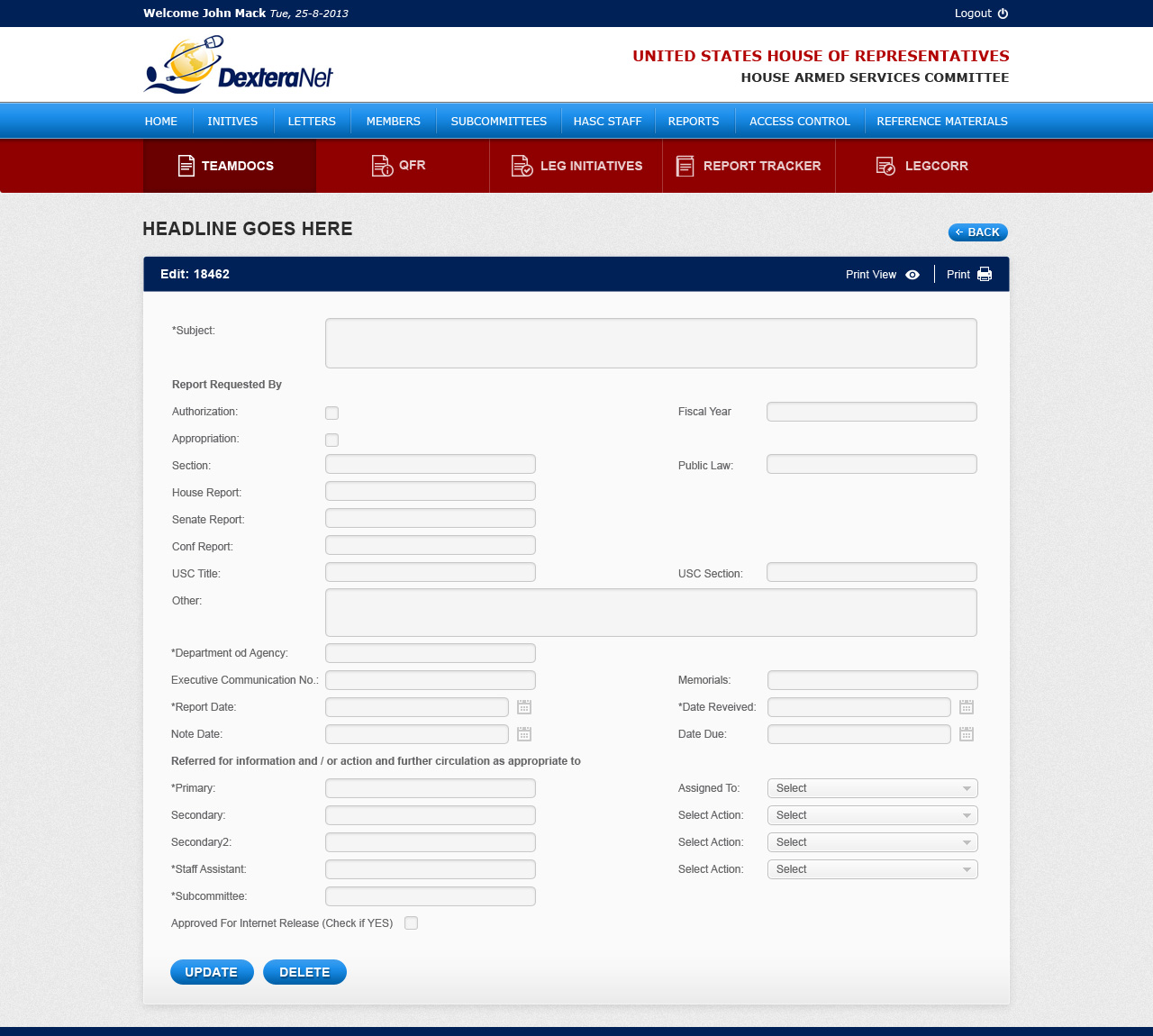Open the Subcommittees menu item
The image size is (1153, 1036).
tap(498, 121)
